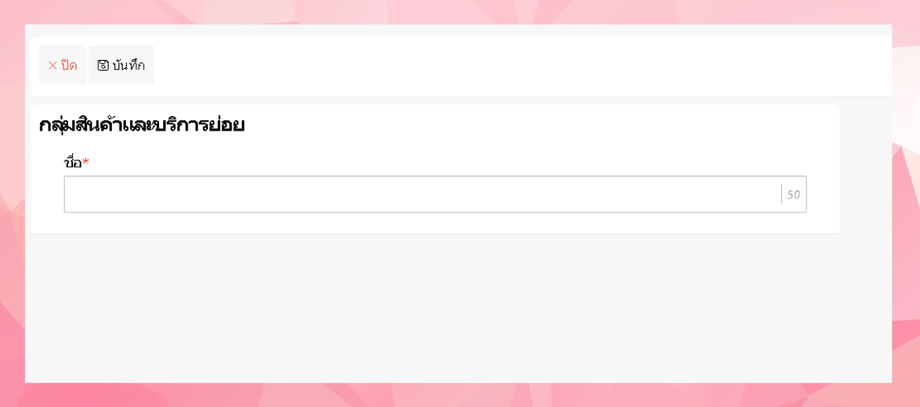Click the gray strip above the toolbar
Image resolution: width=920 pixels, height=407 pixels.
click(458, 30)
